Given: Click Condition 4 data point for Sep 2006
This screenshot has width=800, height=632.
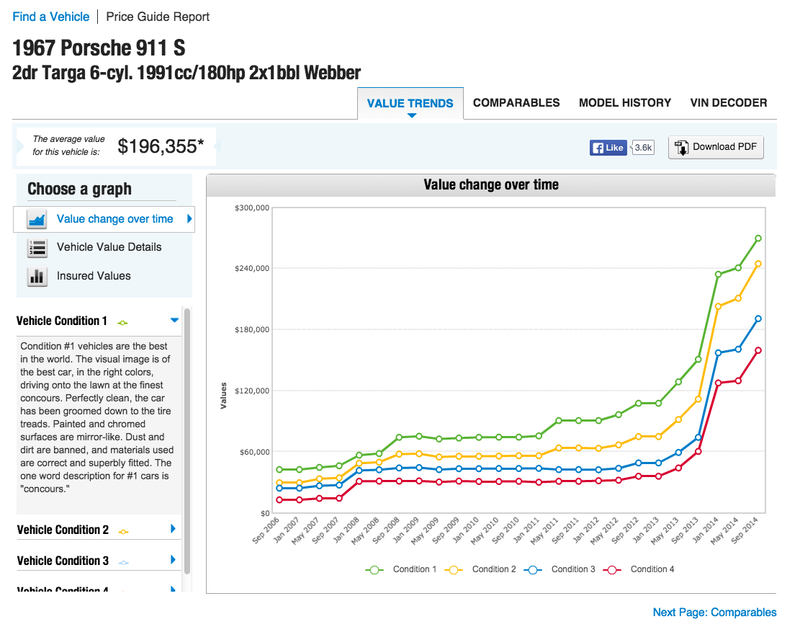Looking at the screenshot, I should (x=279, y=500).
